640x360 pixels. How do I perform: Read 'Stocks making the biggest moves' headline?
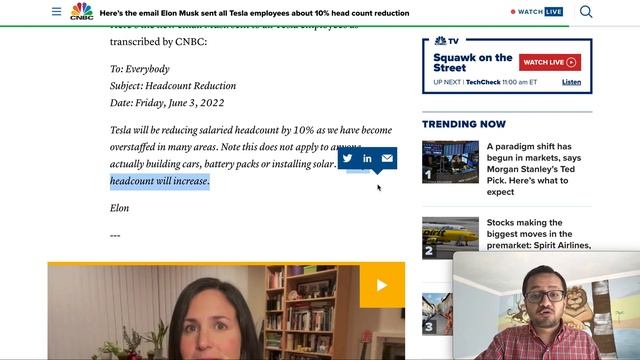538,234
